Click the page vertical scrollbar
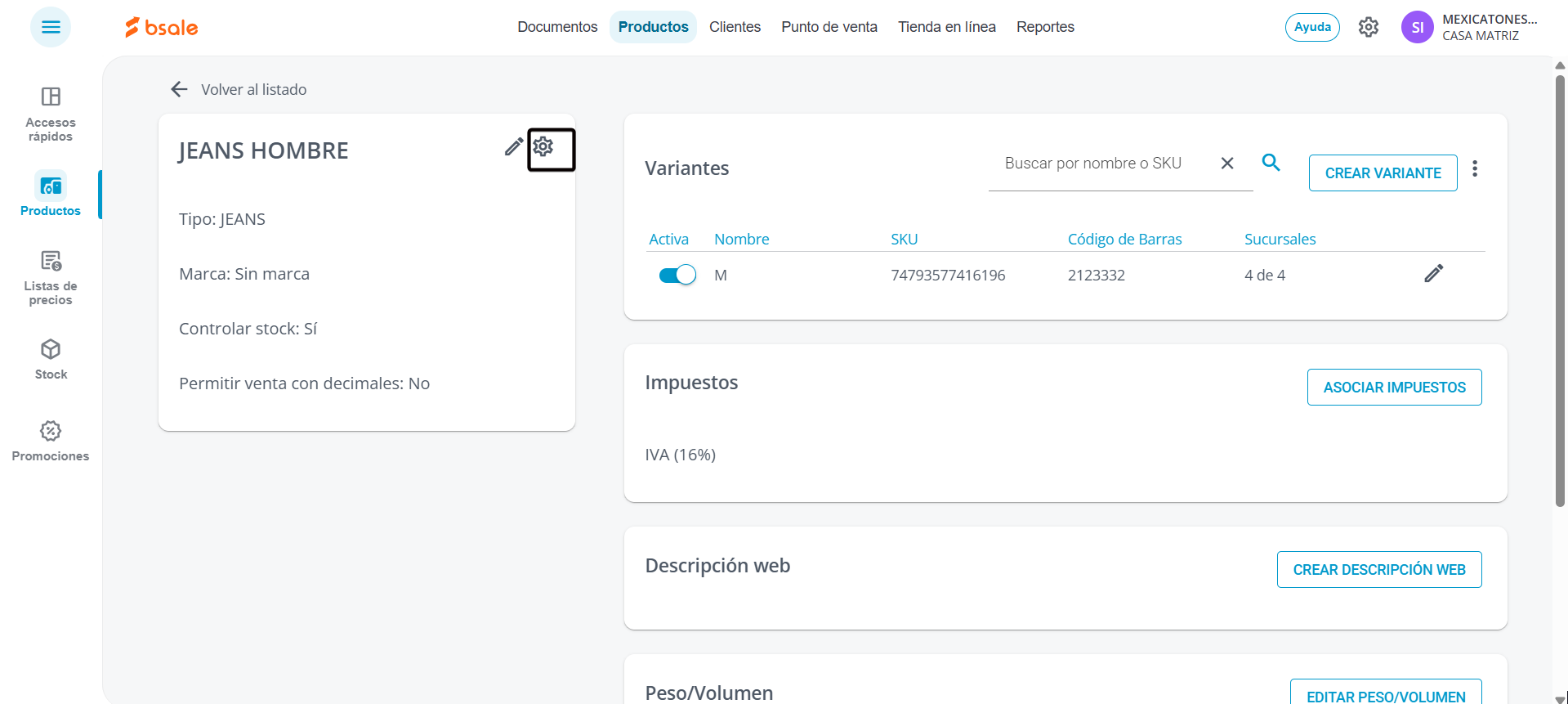Image resolution: width=1568 pixels, height=704 pixels. 1560,290
